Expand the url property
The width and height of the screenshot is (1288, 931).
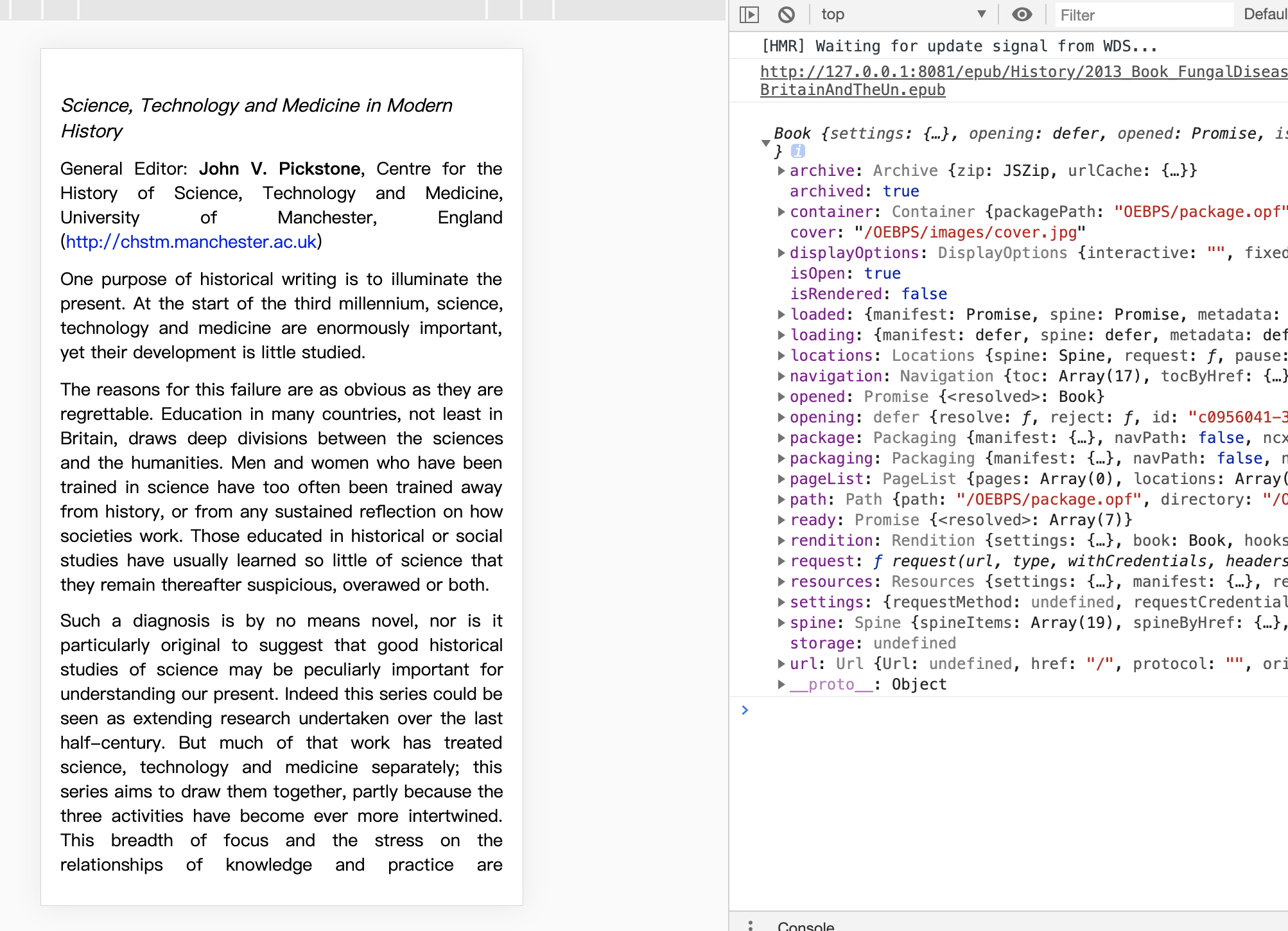click(x=781, y=664)
